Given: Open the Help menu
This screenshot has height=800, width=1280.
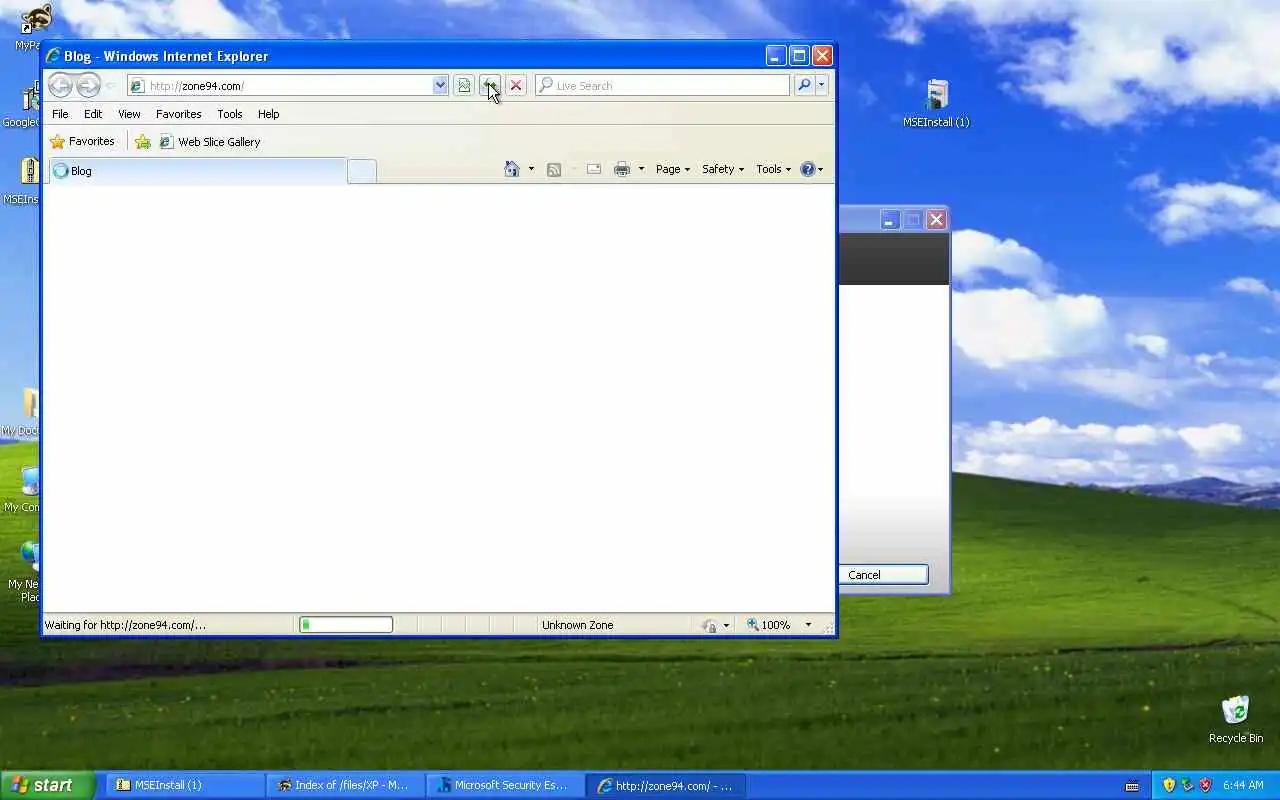Looking at the screenshot, I should point(268,114).
